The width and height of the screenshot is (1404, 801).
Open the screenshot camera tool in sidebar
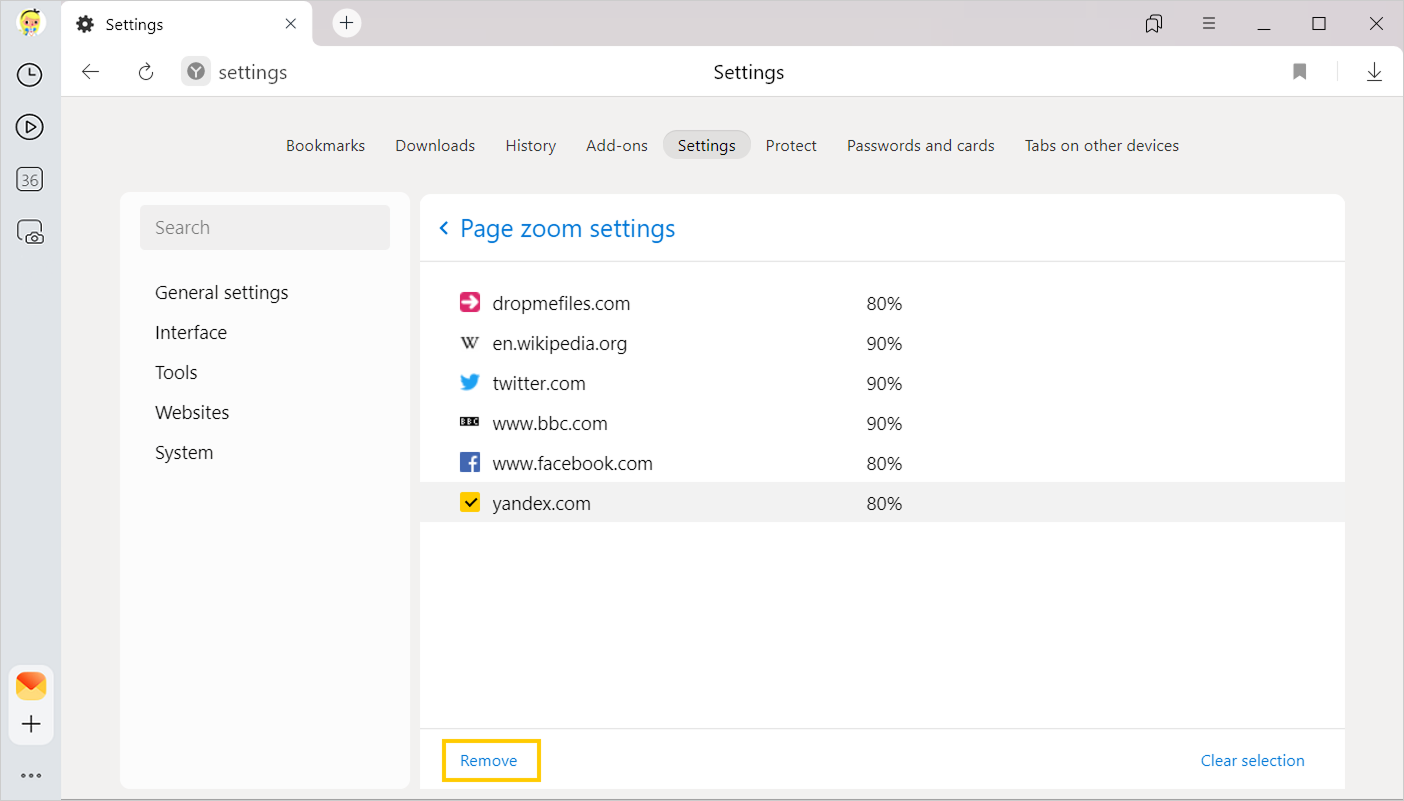(30, 233)
